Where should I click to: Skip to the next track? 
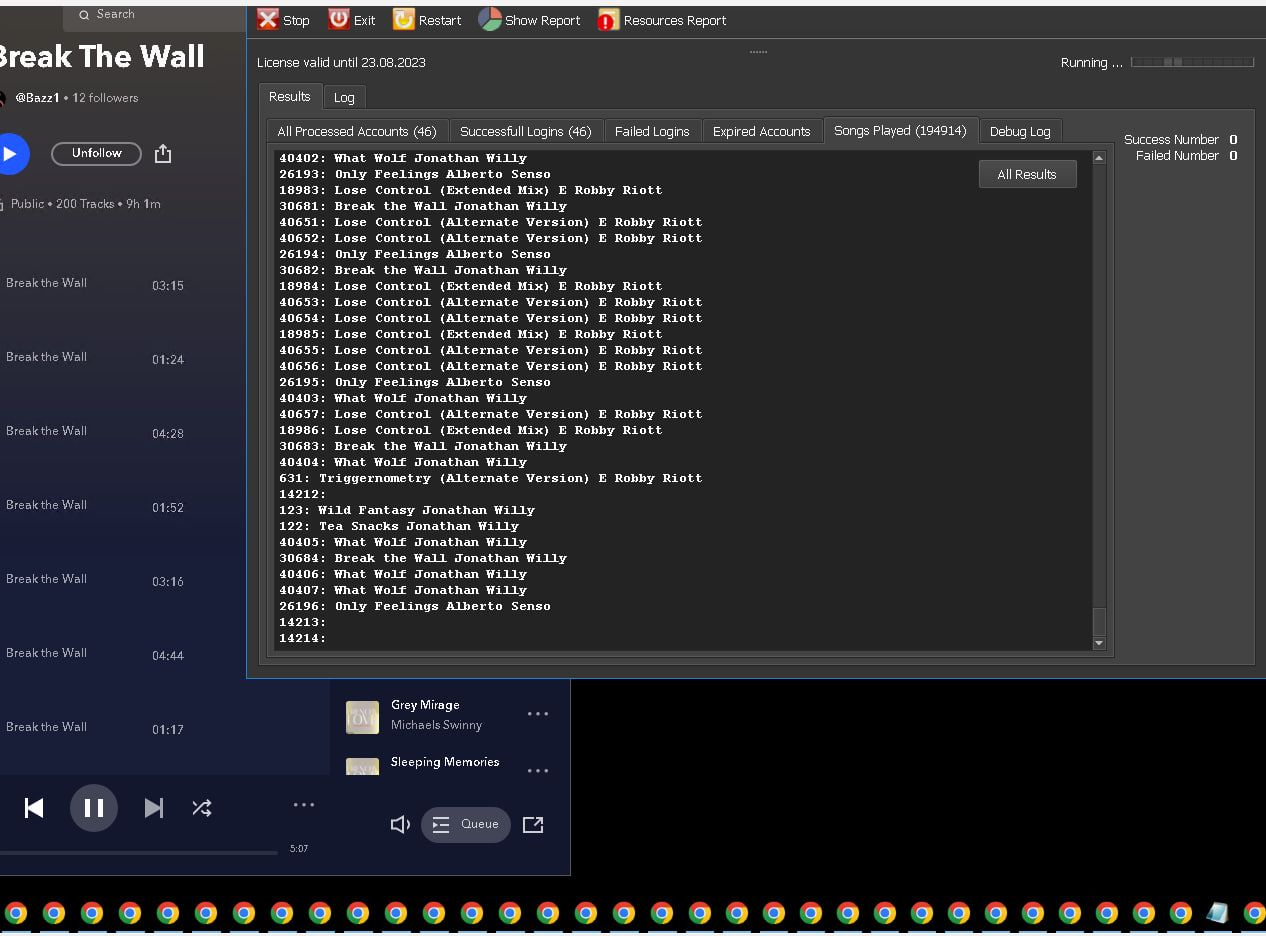pyautogui.click(x=153, y=808)
